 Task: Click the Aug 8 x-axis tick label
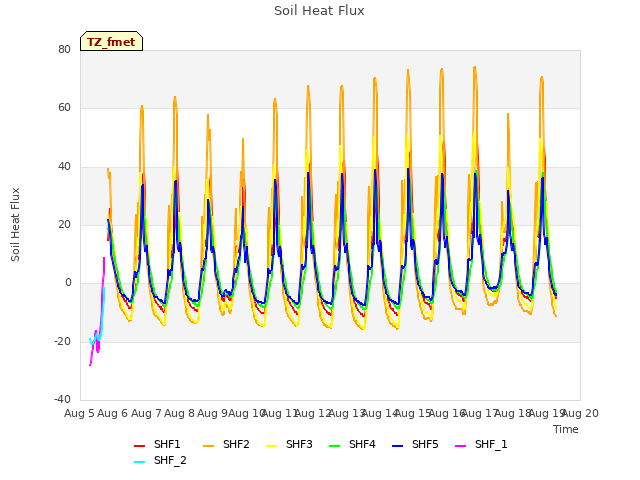pyautogui.click(x=180, y=413)
